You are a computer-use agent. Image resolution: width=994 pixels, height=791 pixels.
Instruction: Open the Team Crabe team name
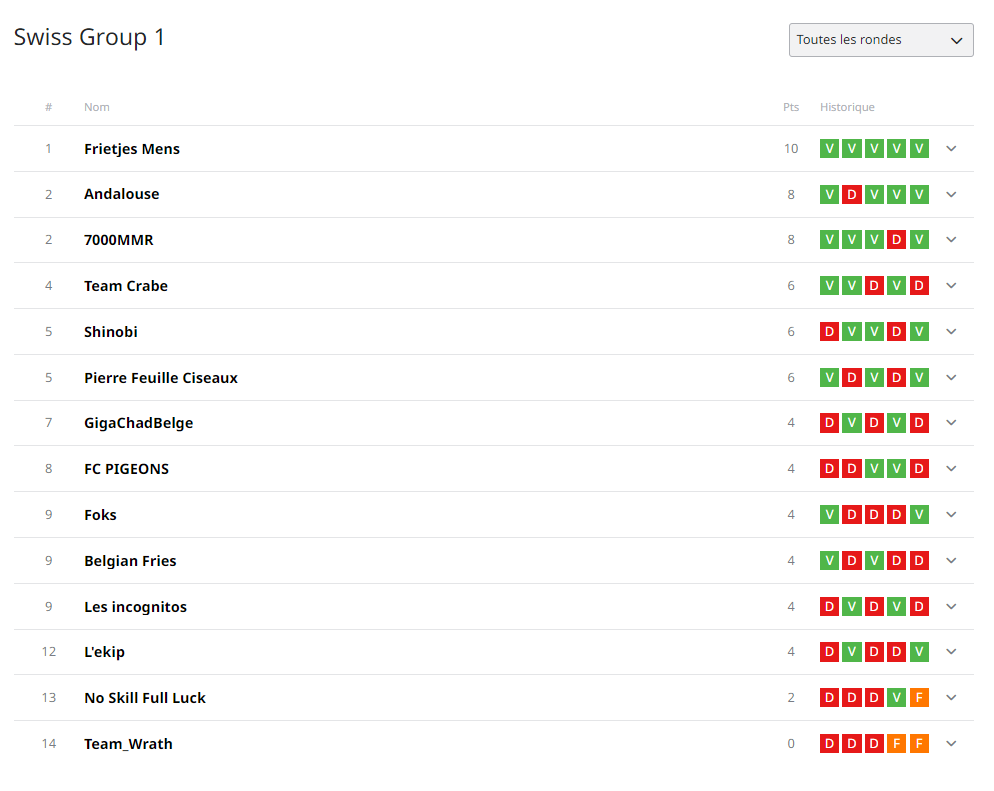tap(126, 286)
